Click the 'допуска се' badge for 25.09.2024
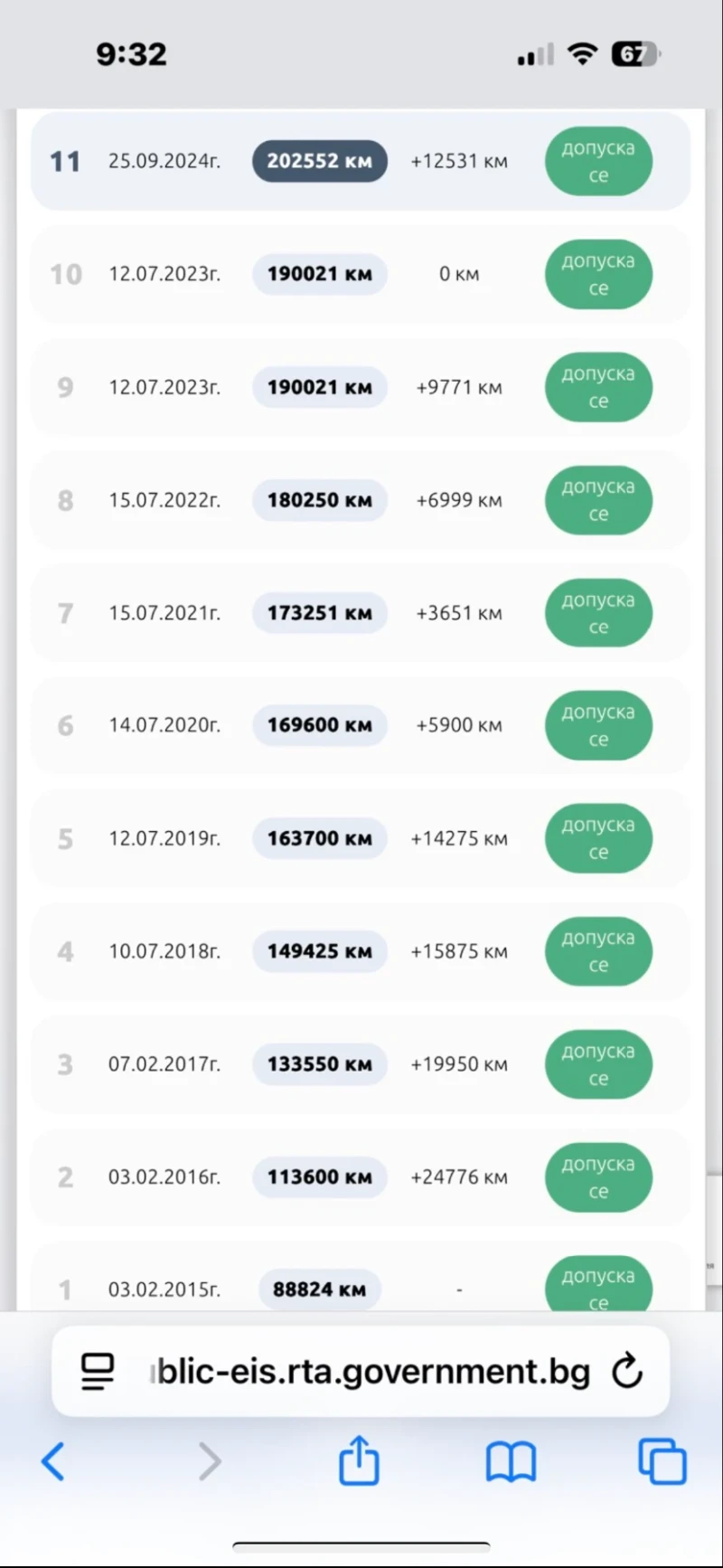The image size is (723, 1568). [598, 162]
